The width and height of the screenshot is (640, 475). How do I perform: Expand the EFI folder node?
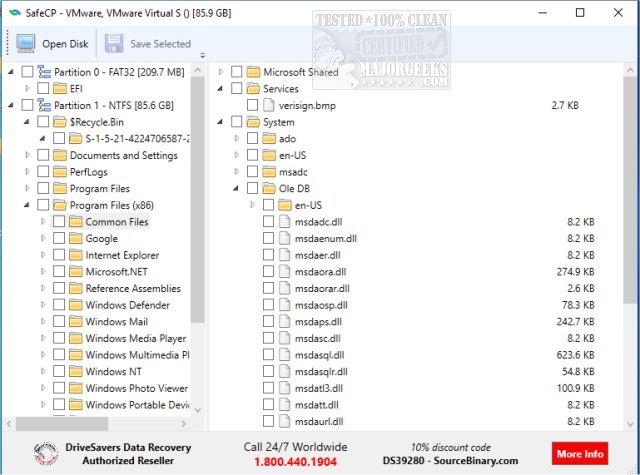[27, 88]
